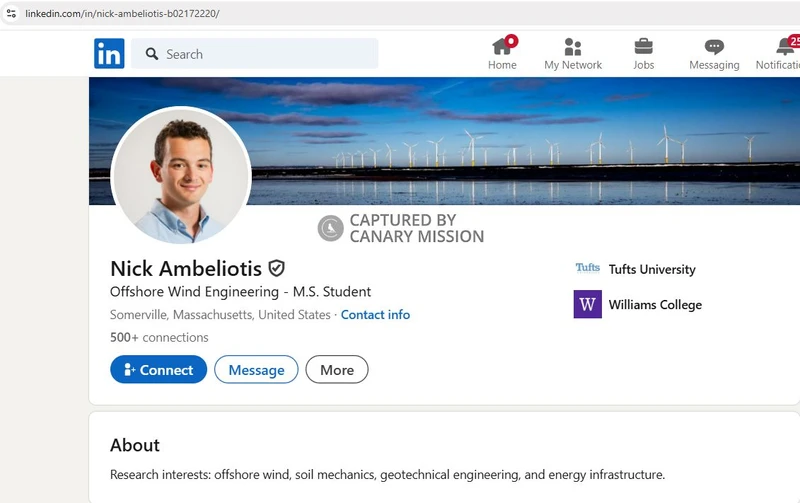Click the Tufts logo icon
Image resolution: width=800 pixels, height=503 pixels.
coord(588,268)
